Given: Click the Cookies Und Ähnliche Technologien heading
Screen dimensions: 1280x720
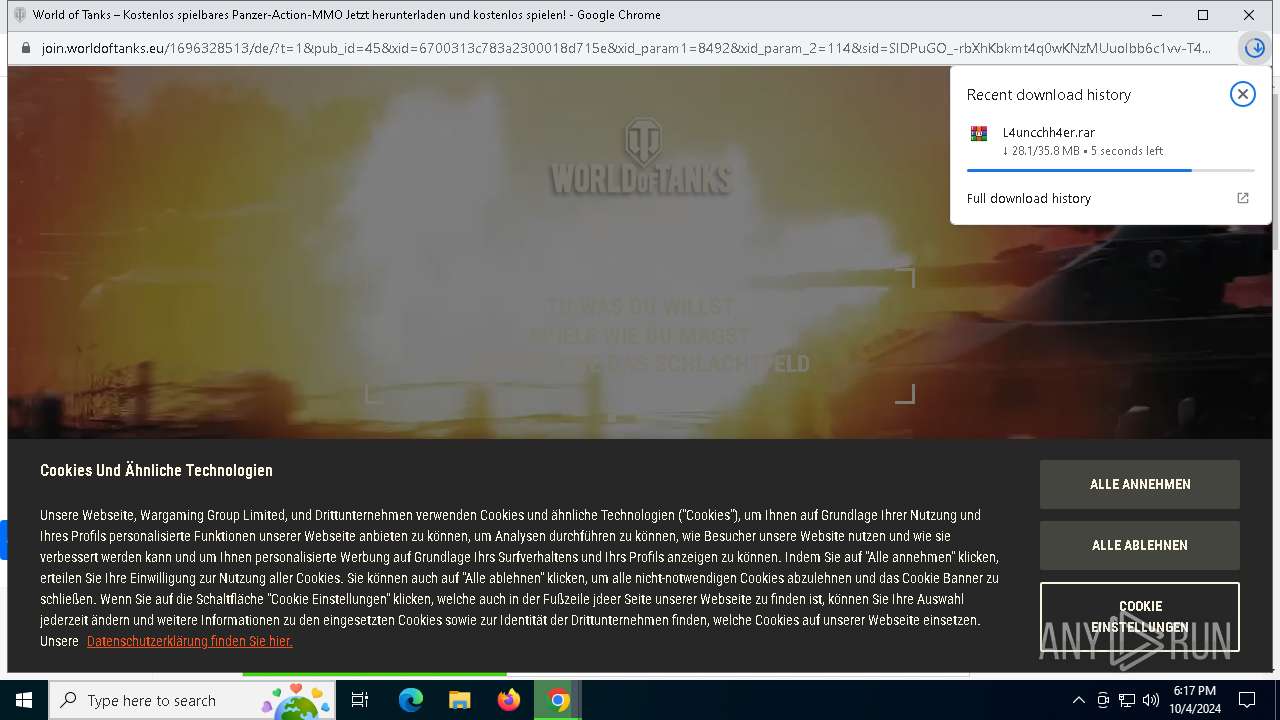Looking at the screenshot, I should [x=156, y=470].
